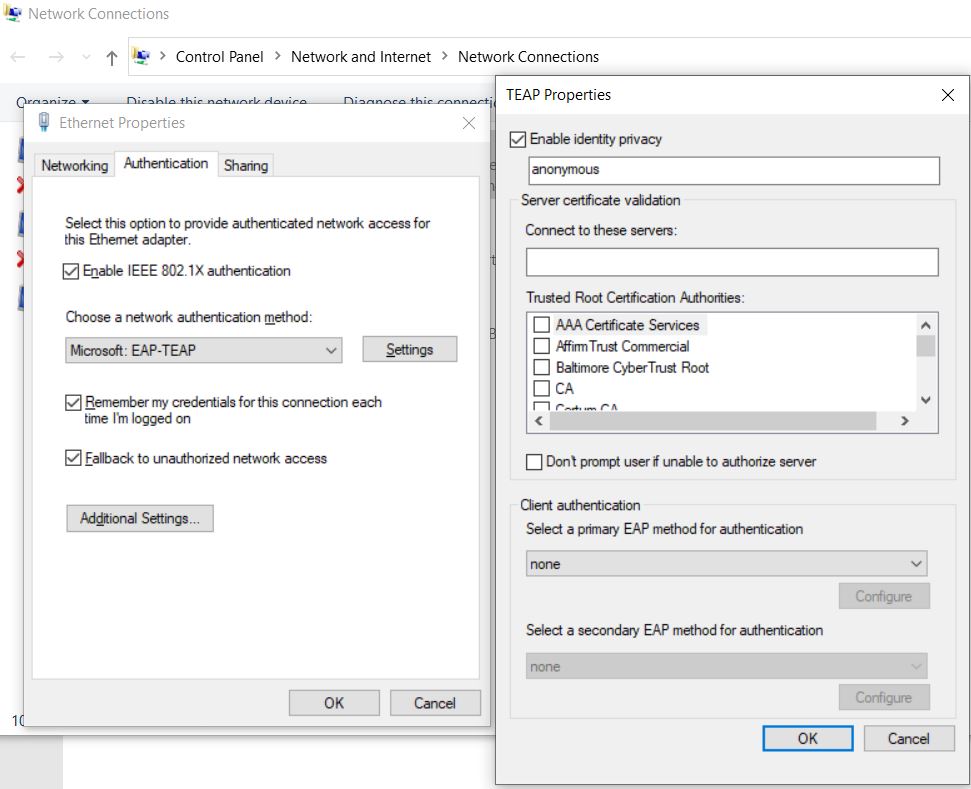Image resolution: width=971 pixels, height=789 pixels.
Task: Switch to the Networking tab
Action: tap(73, 165)
